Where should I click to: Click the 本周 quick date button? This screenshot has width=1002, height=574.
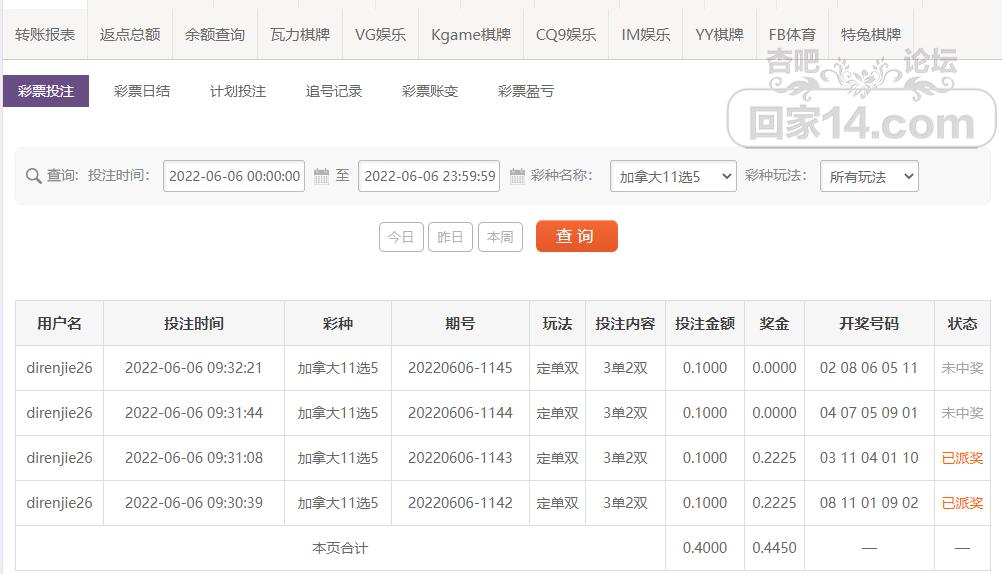click(x=500, y=237)
